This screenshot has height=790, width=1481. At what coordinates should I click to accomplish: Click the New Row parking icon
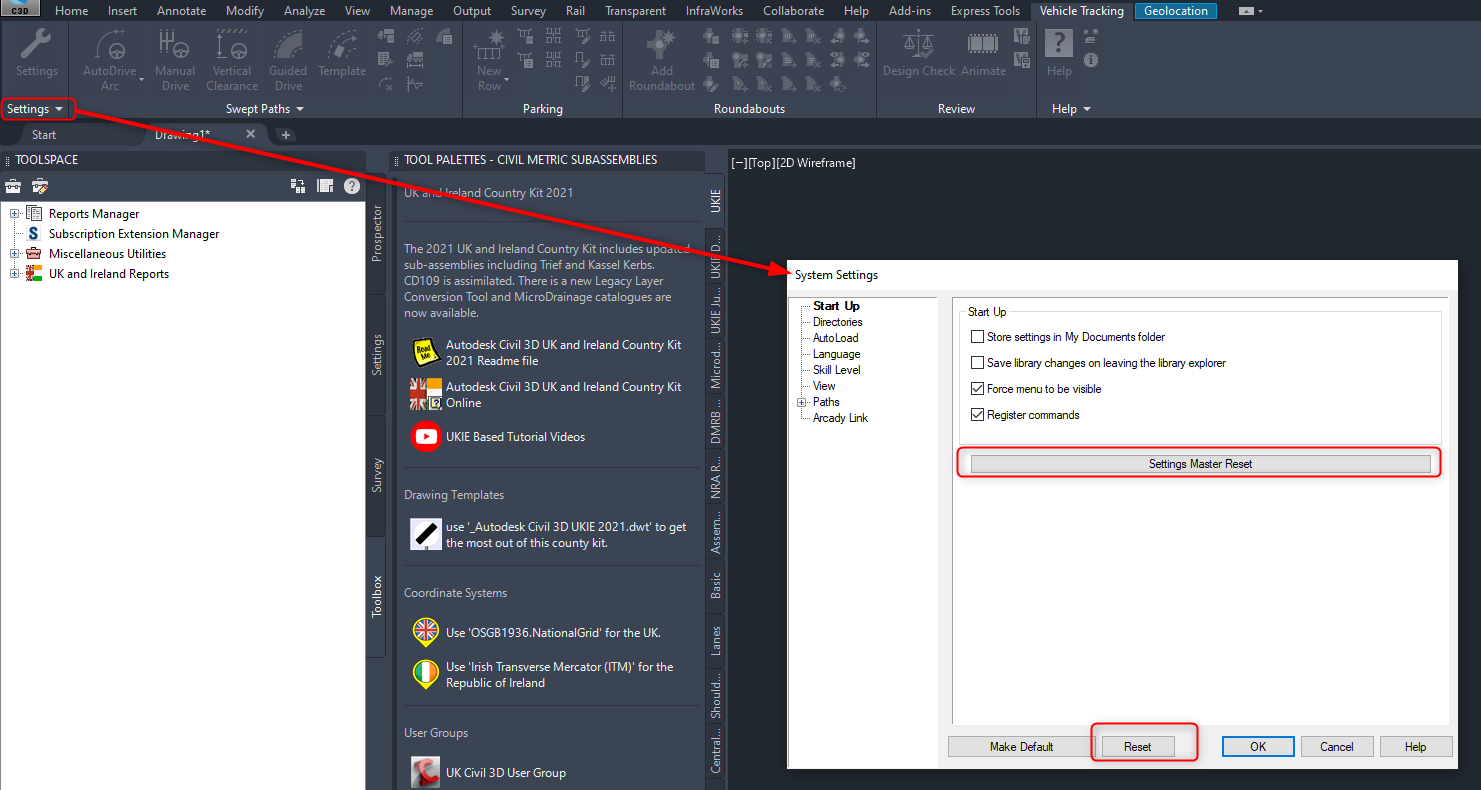[x=490, y=46]
